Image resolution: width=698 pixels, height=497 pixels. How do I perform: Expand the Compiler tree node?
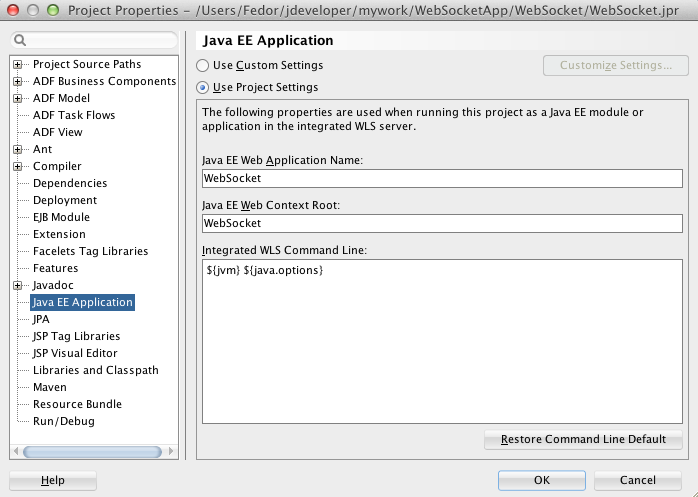(18, 166)
